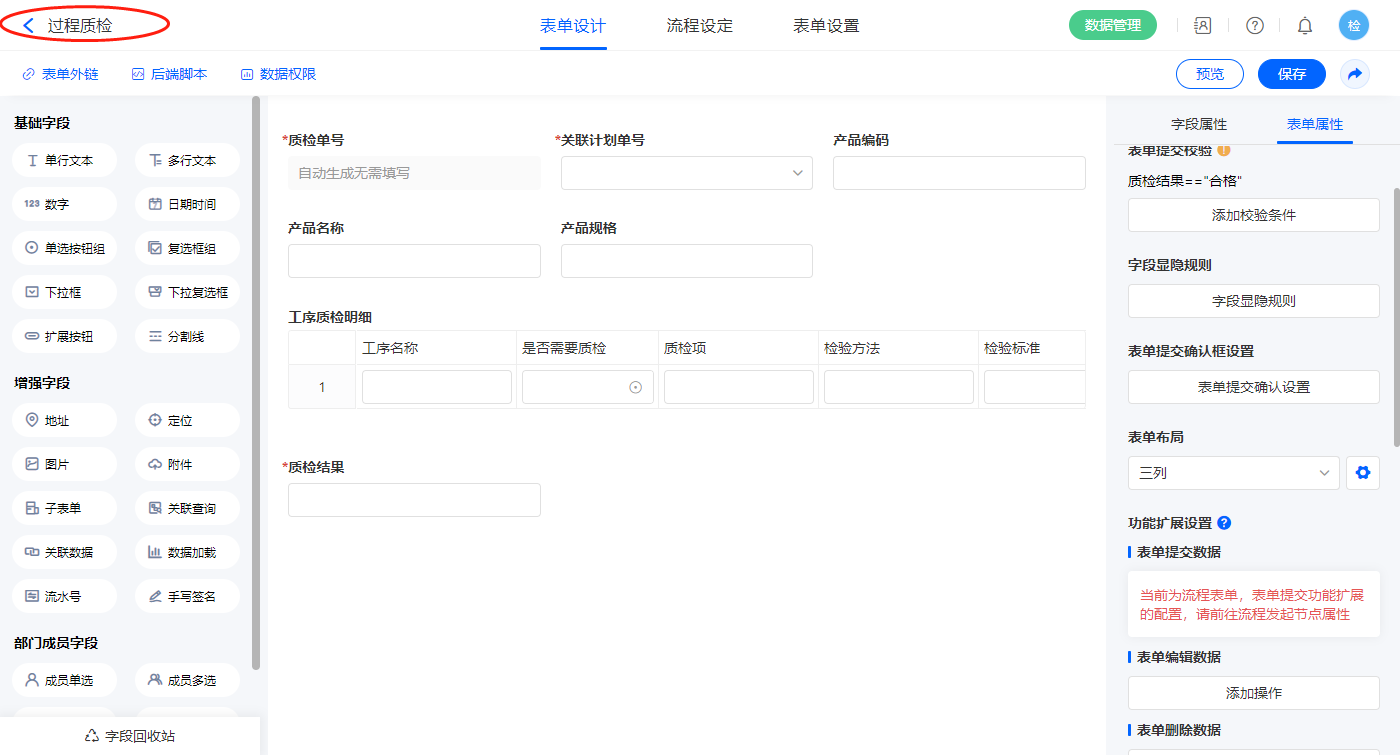Click the 添加校验条件 button
The height and width of the screenshot is (755, 1400).
pyautogui.click(x=1253, y=215)
